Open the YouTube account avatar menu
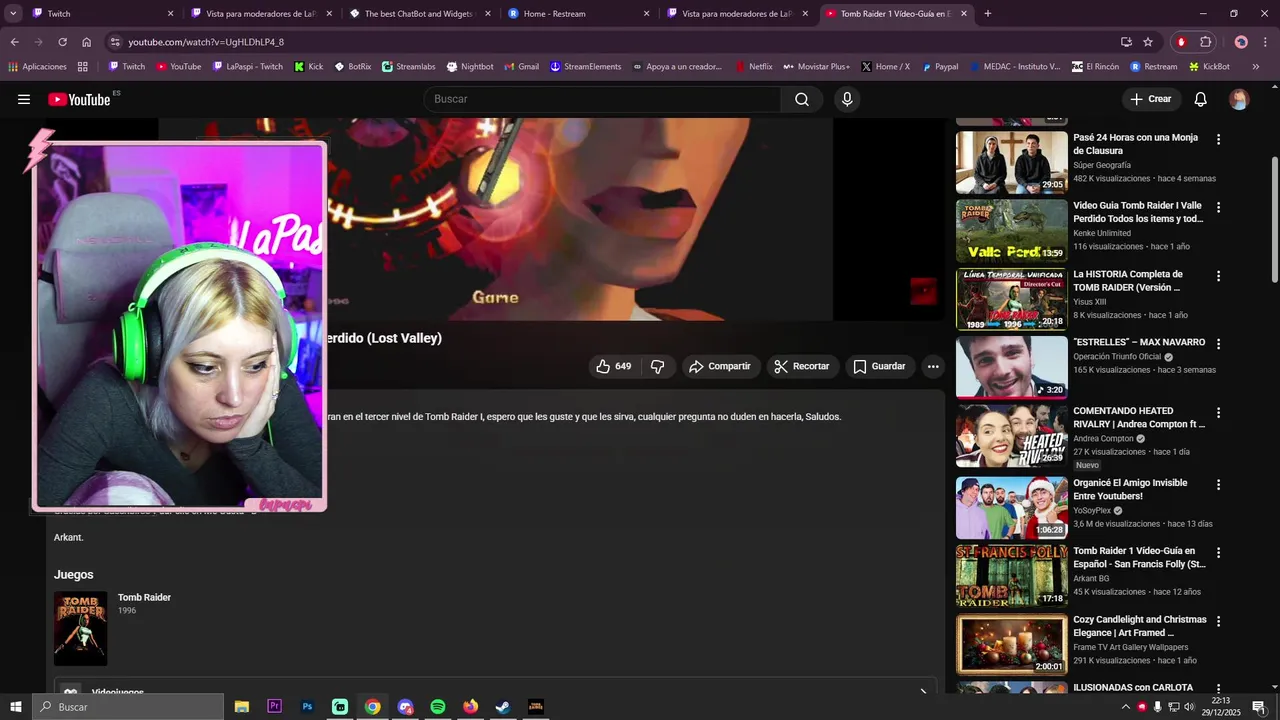Image resolution: width=1280 pixels, height=720 pixels. 1239,99
